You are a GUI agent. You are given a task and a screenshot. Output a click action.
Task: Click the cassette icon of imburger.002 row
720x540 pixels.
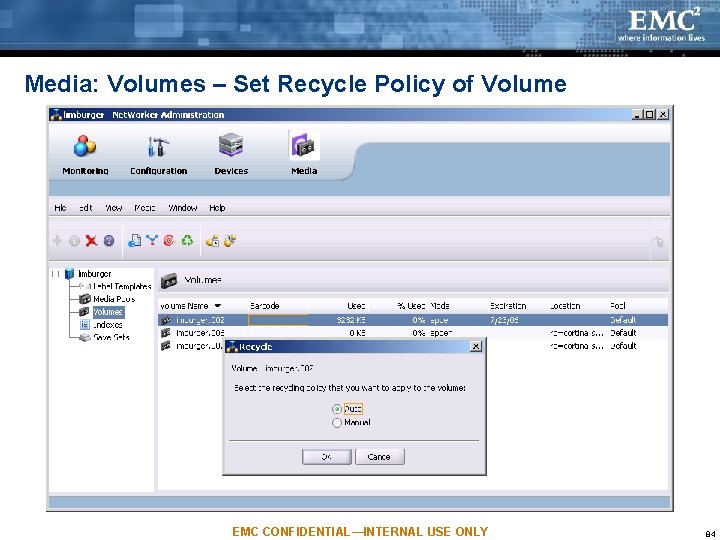tap(166, 320)
